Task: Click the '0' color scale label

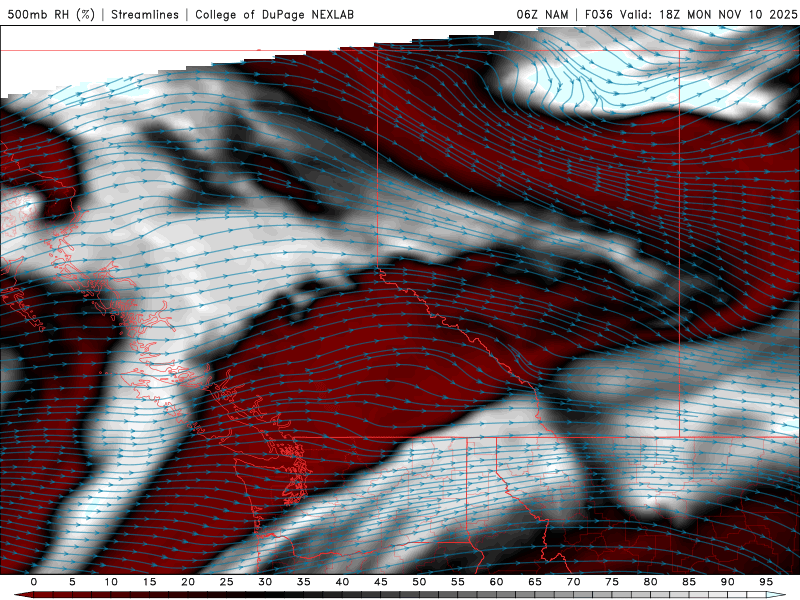Action: click(34, 582)
